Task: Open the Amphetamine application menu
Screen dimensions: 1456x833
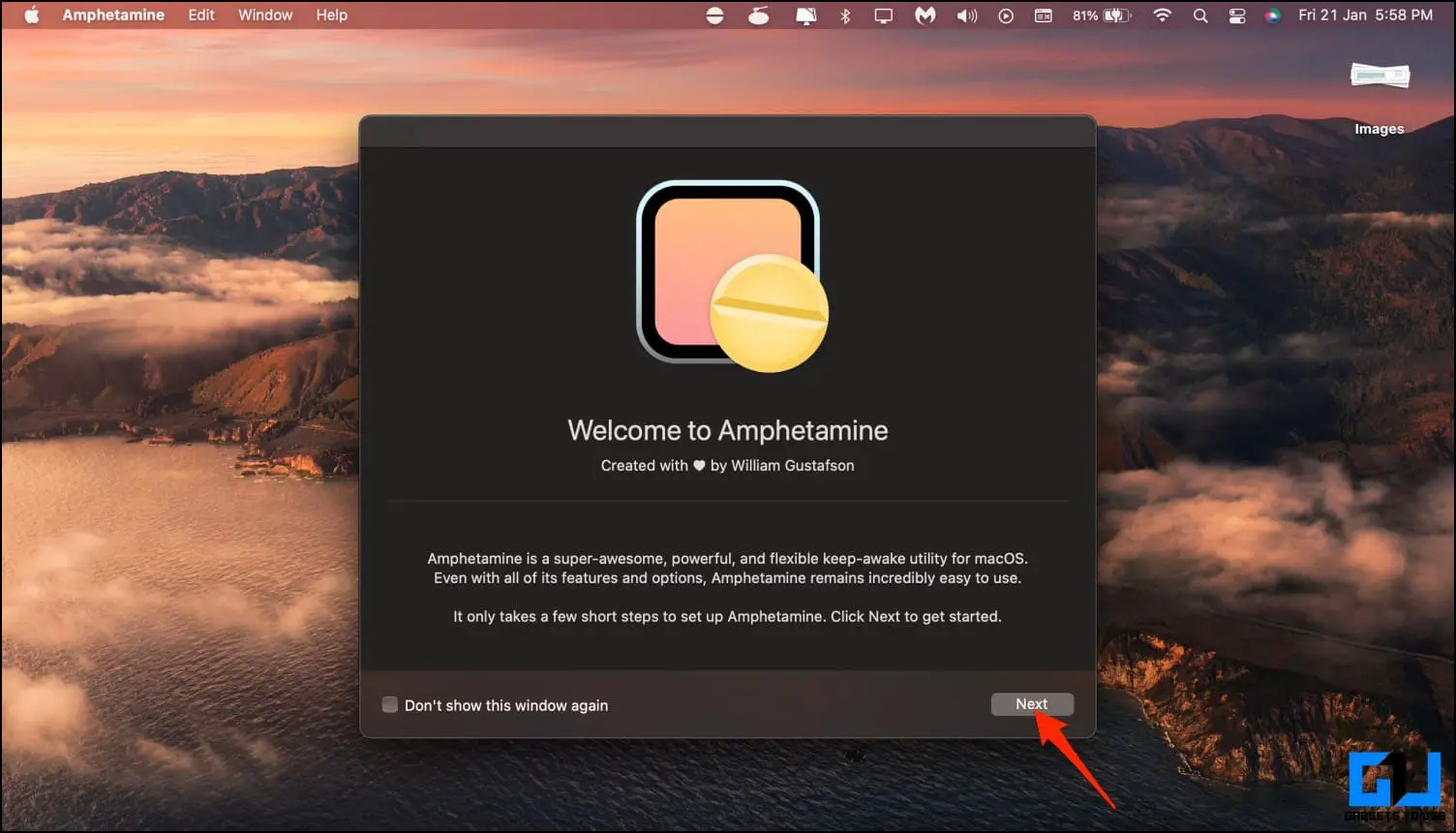Action: [x=113, y=15]
